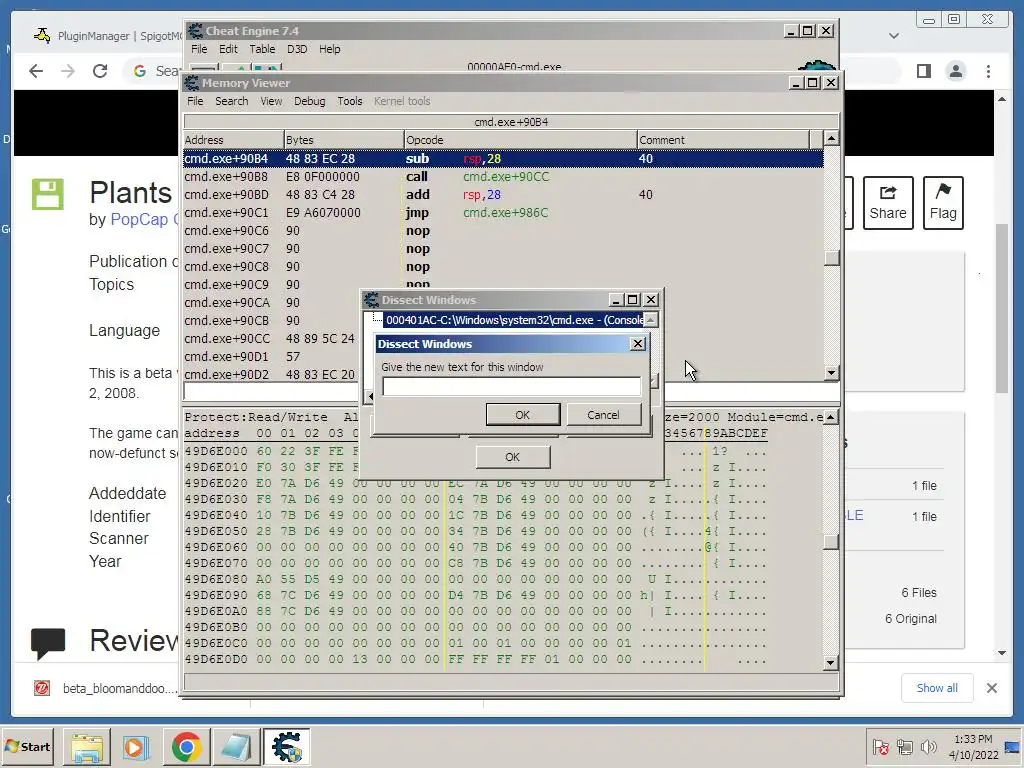Viewport: 1024px width, 768px height.
Task: Dismiss the downloads bar
Action: click(x=991, y=688)
